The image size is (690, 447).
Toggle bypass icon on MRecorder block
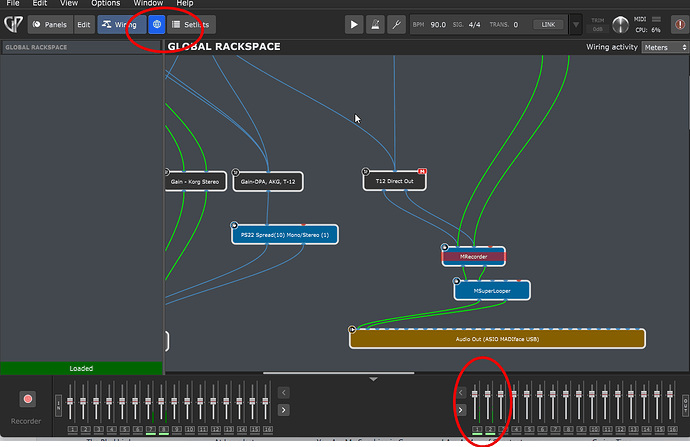(444, 247)
